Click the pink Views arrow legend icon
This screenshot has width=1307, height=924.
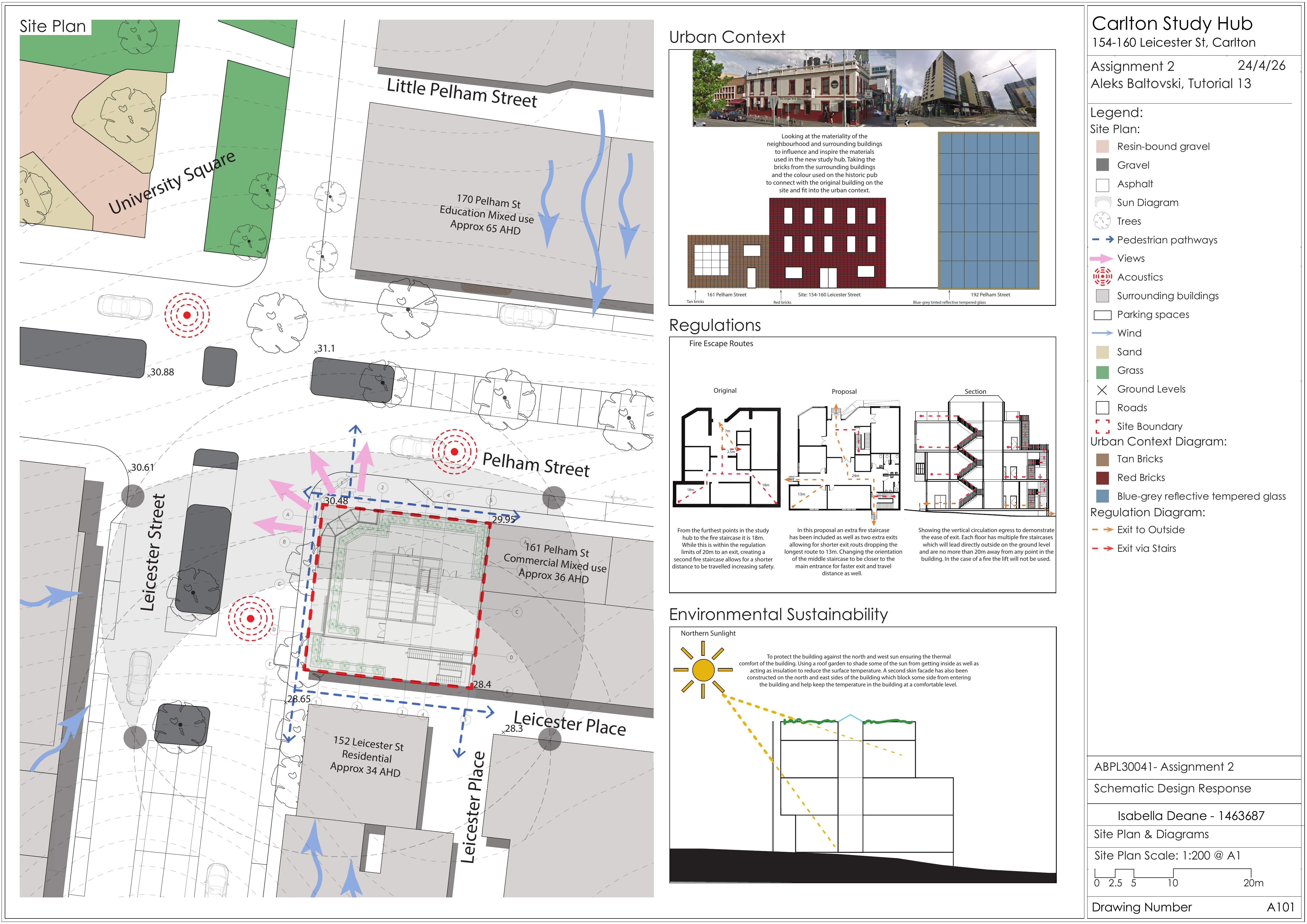pos(1101,258)
